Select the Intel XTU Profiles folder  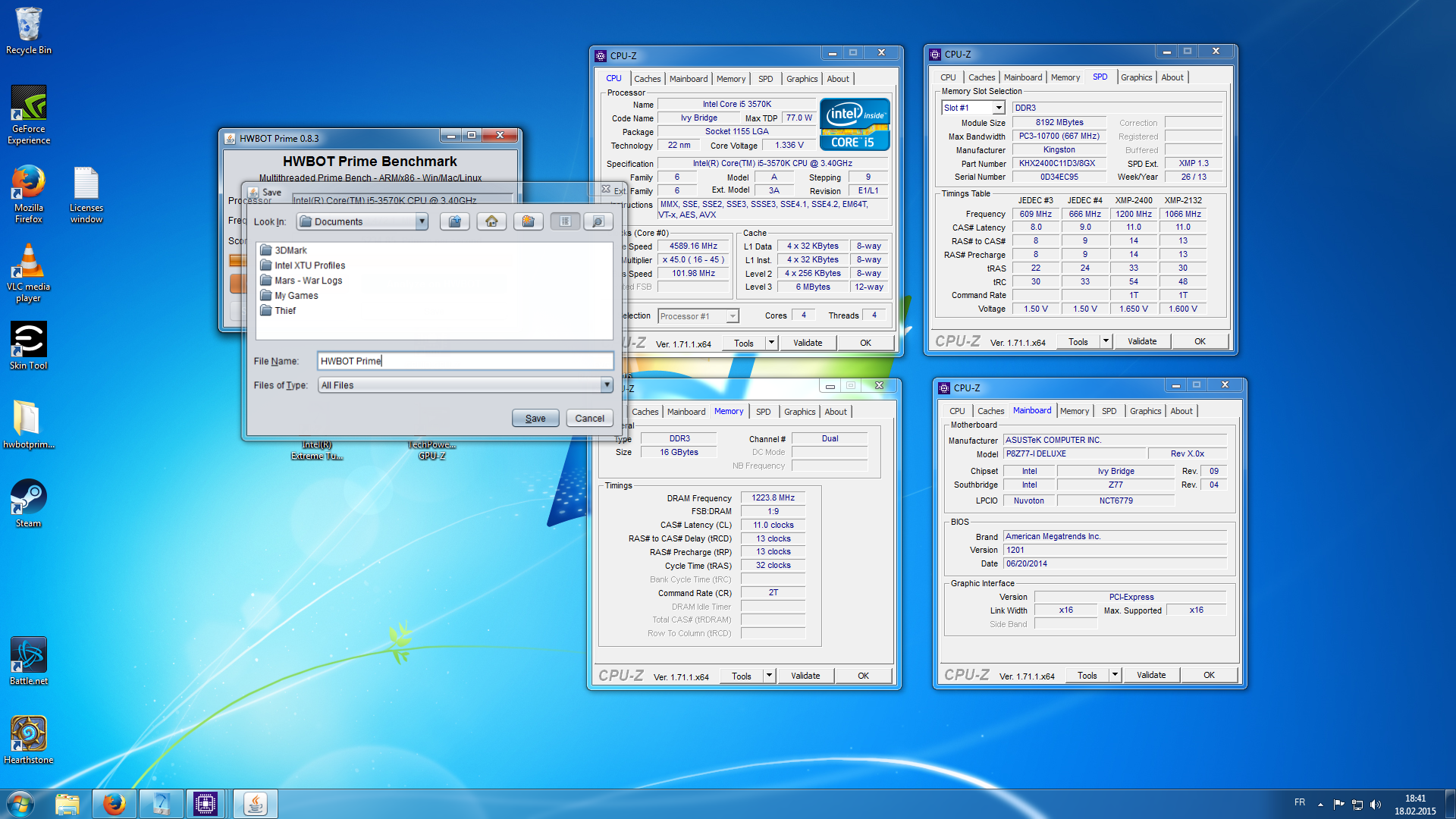pyautogui.click(x=303, y=265)
